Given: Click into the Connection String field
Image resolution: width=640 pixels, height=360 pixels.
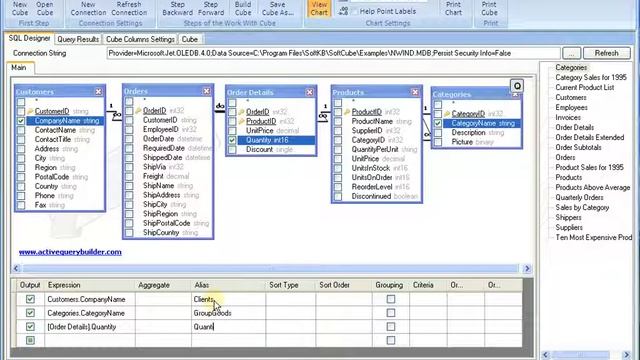Looking at the screenshot, I should pyautogui.click(x=333, y=53).
